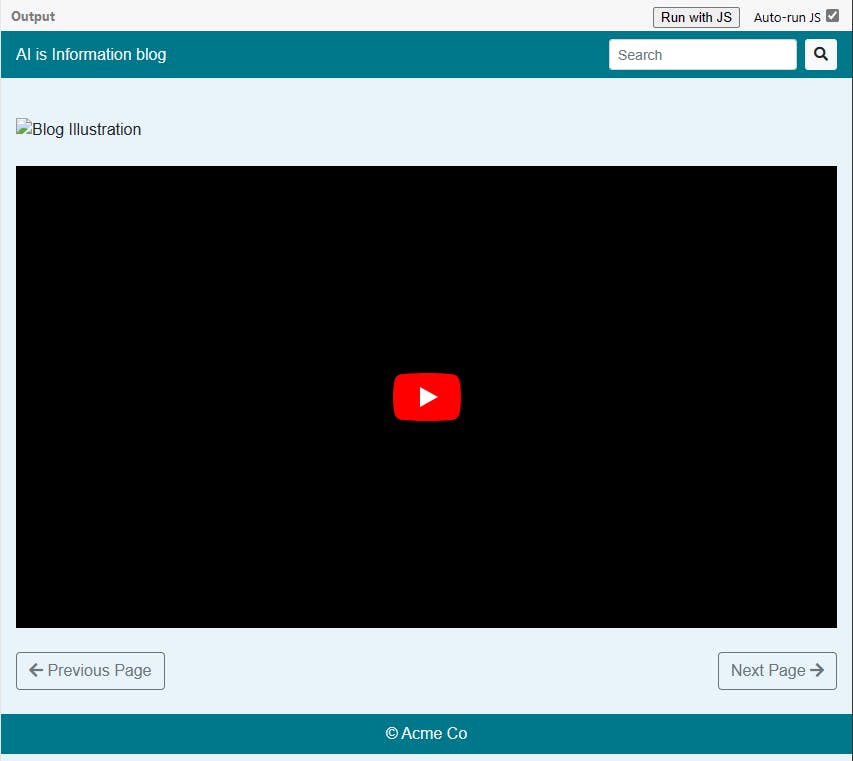Open the AI is Information blog title
Screen dimensions: 853x761
point(91,54)
